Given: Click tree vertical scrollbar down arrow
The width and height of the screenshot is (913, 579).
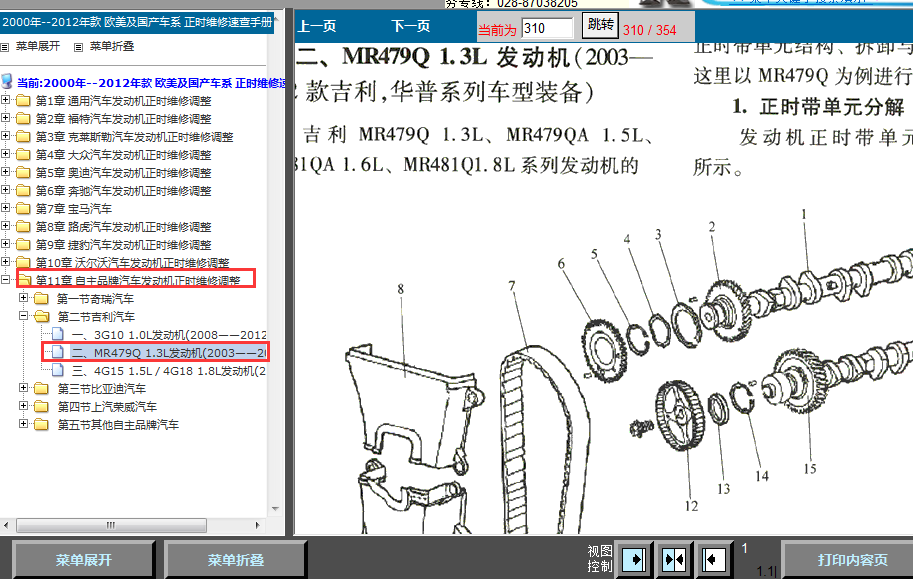Looking at the screenshot, I should point(275,509).
